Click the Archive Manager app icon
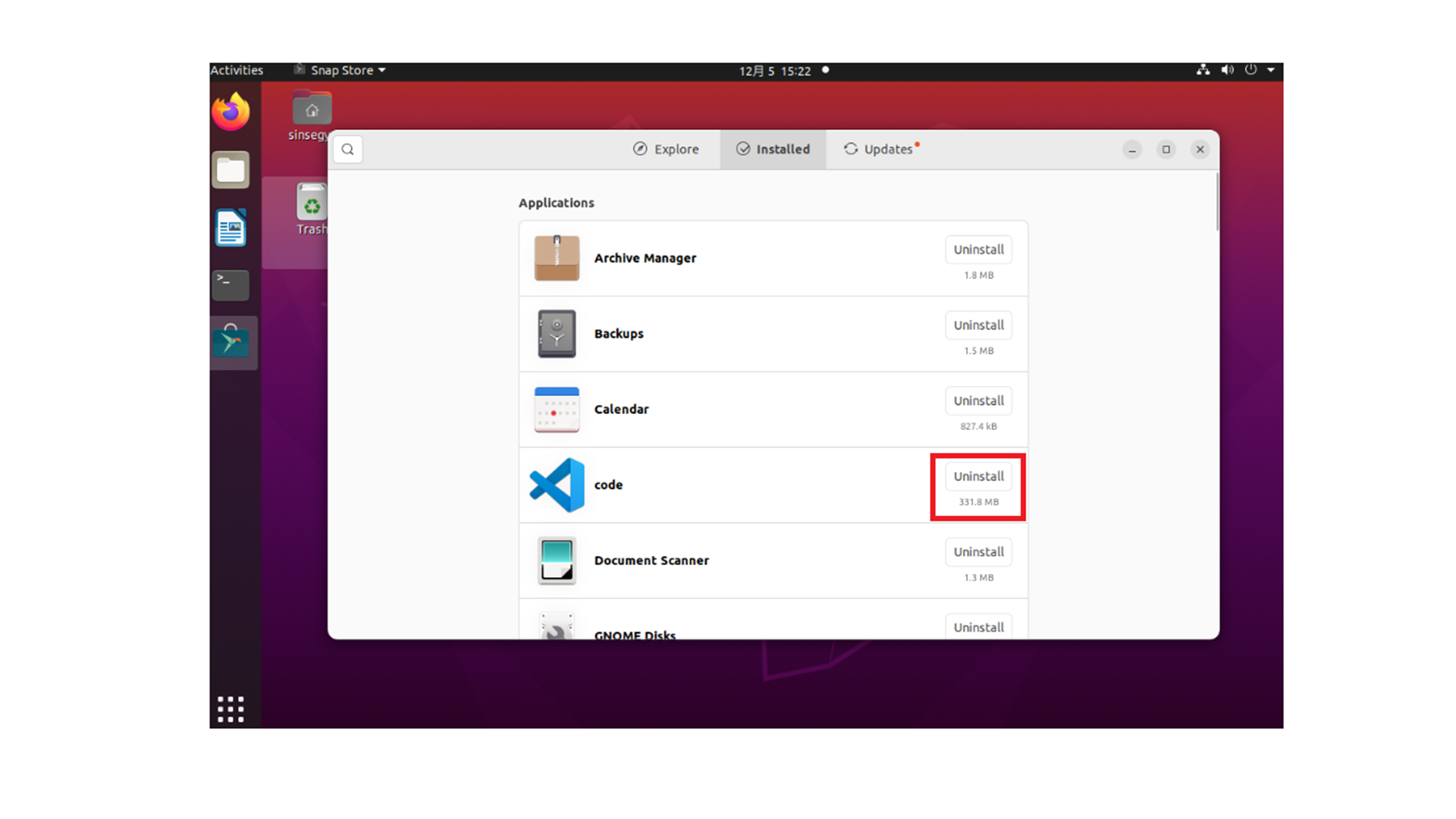 tap(557, 258)
